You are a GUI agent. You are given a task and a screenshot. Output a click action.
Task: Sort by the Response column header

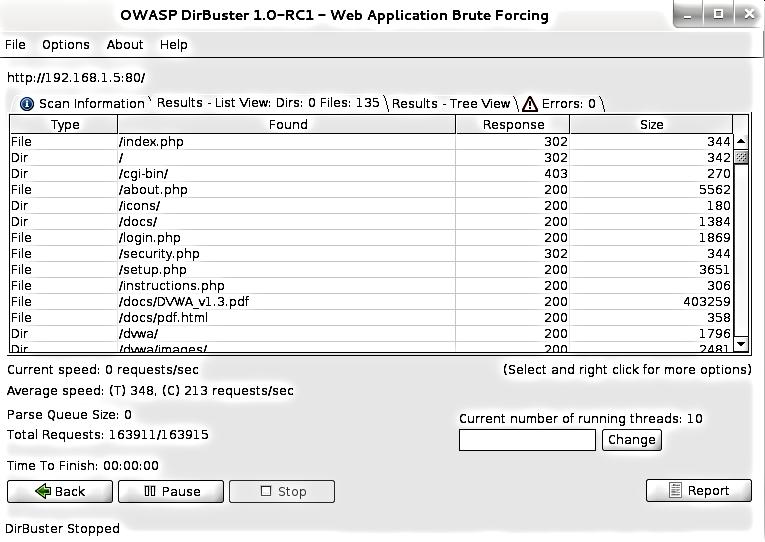click(x=513, y=124)
